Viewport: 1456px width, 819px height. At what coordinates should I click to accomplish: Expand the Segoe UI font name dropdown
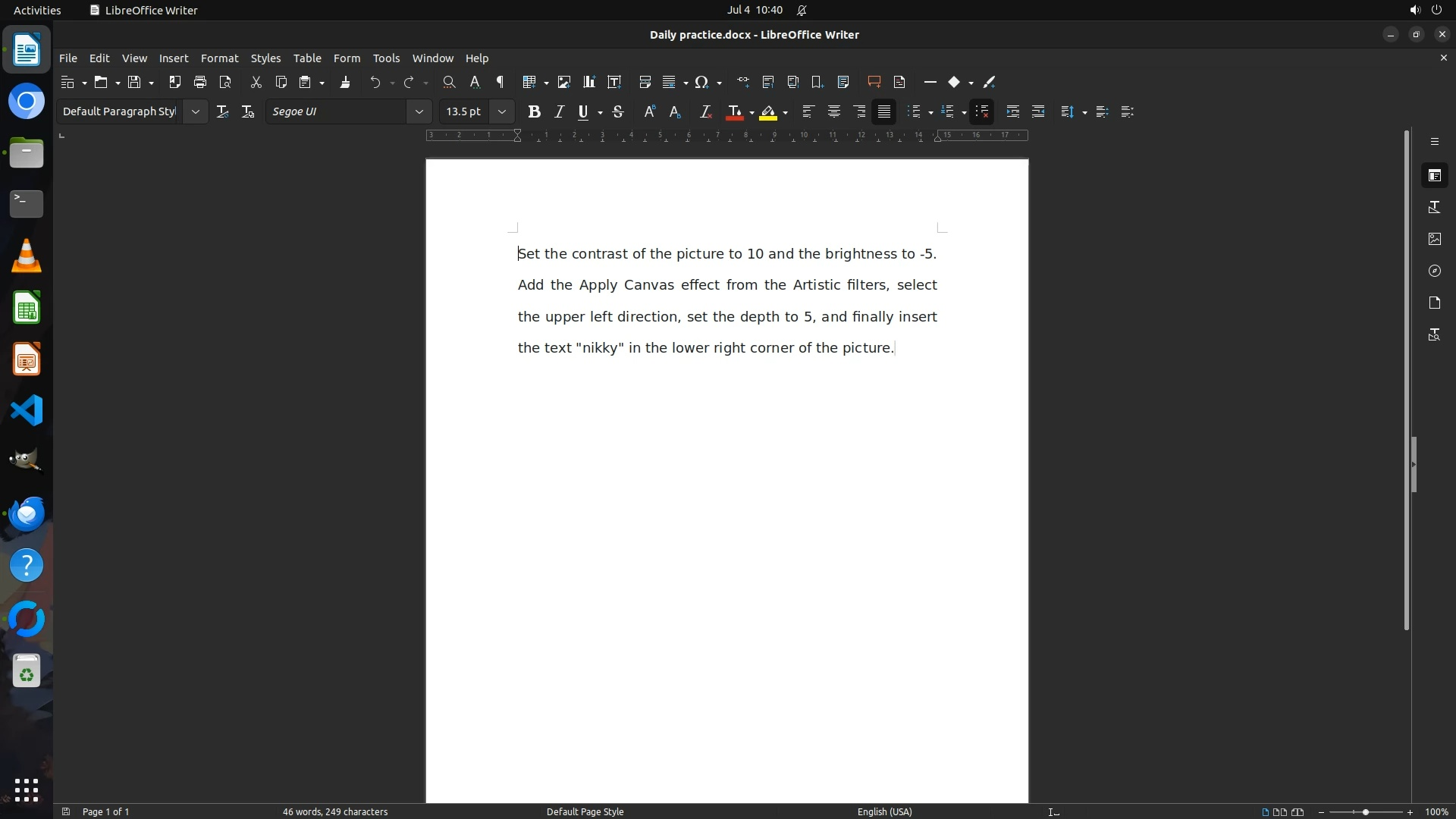[x=419, y=111]
